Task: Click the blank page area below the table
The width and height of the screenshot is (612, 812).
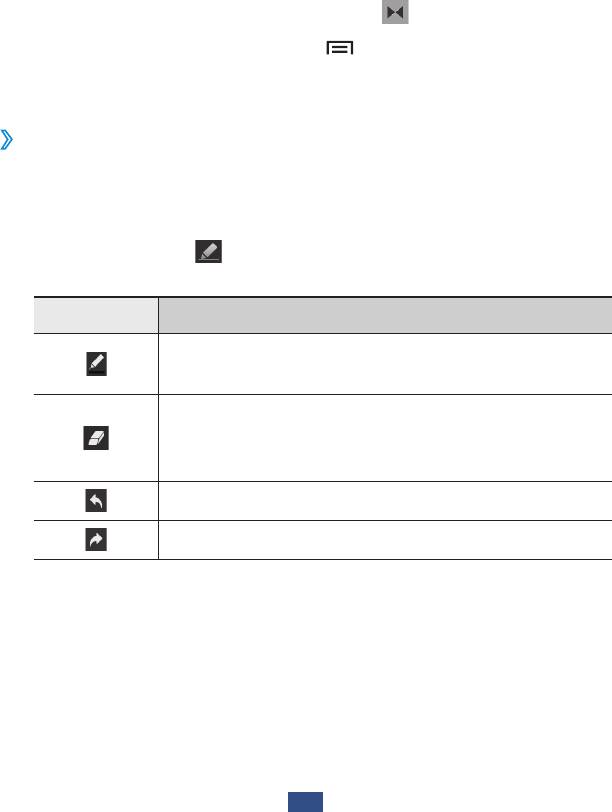Action: [x=306, y=670]
